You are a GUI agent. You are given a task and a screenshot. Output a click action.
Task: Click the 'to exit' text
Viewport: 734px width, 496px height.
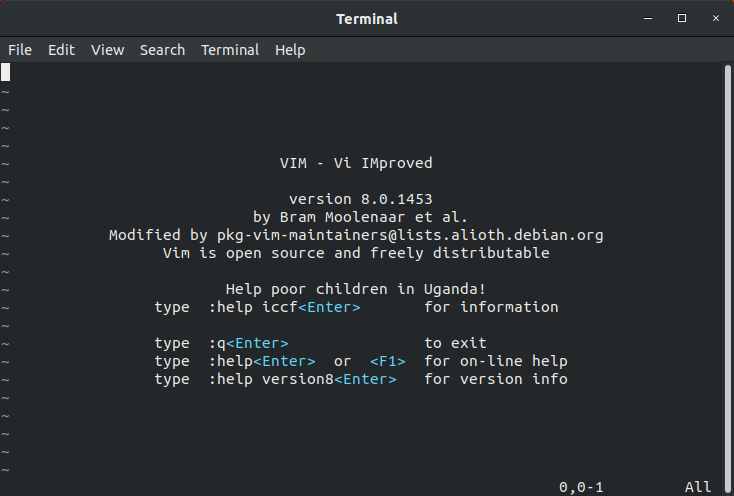tap(455, 343)
